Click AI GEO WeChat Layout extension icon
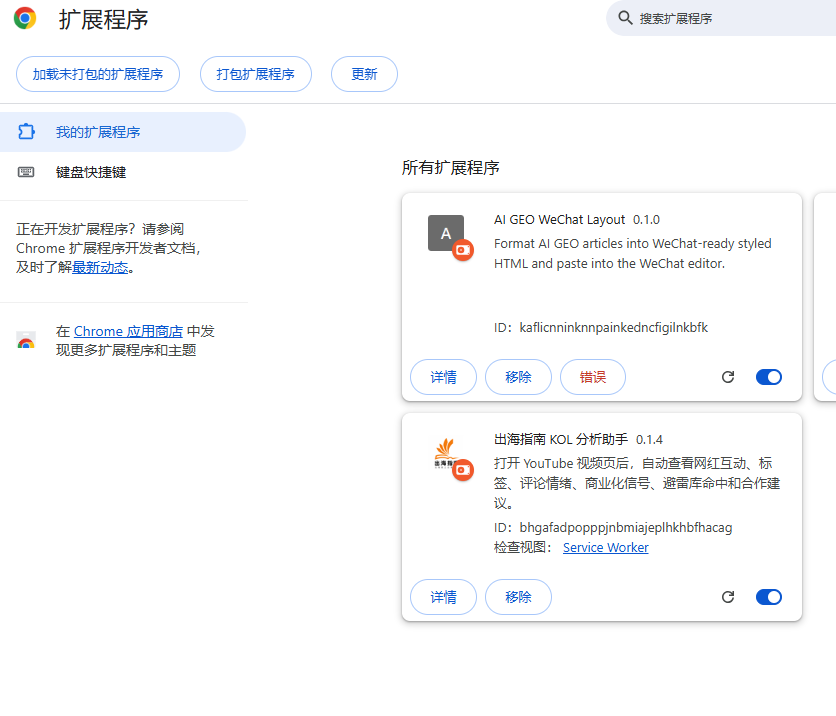 [x=446, y=233]
